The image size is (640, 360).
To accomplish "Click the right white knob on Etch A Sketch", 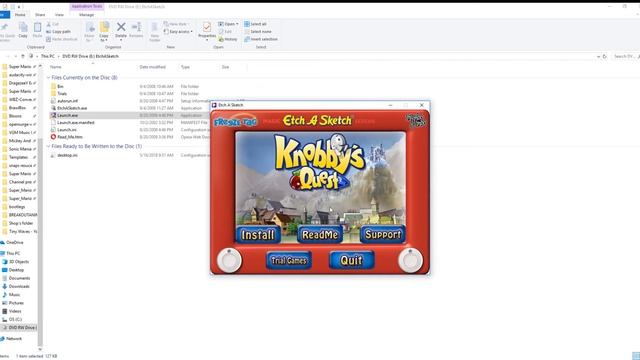I will click(410, 260).
